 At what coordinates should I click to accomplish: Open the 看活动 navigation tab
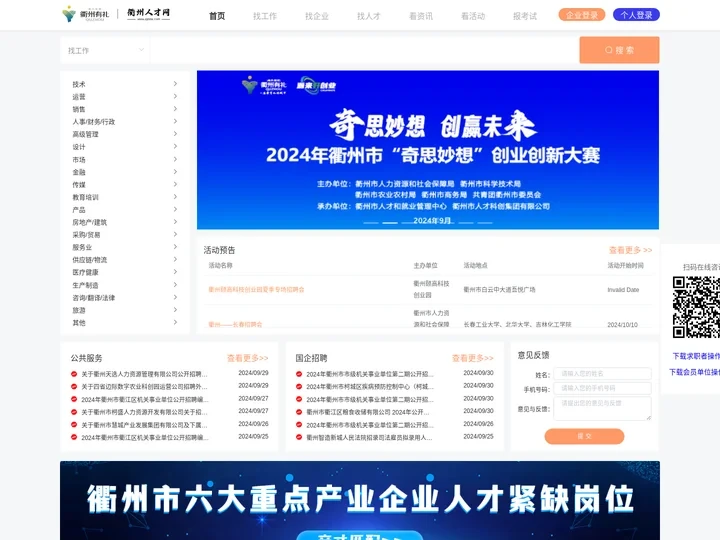(x=473, y=16)
